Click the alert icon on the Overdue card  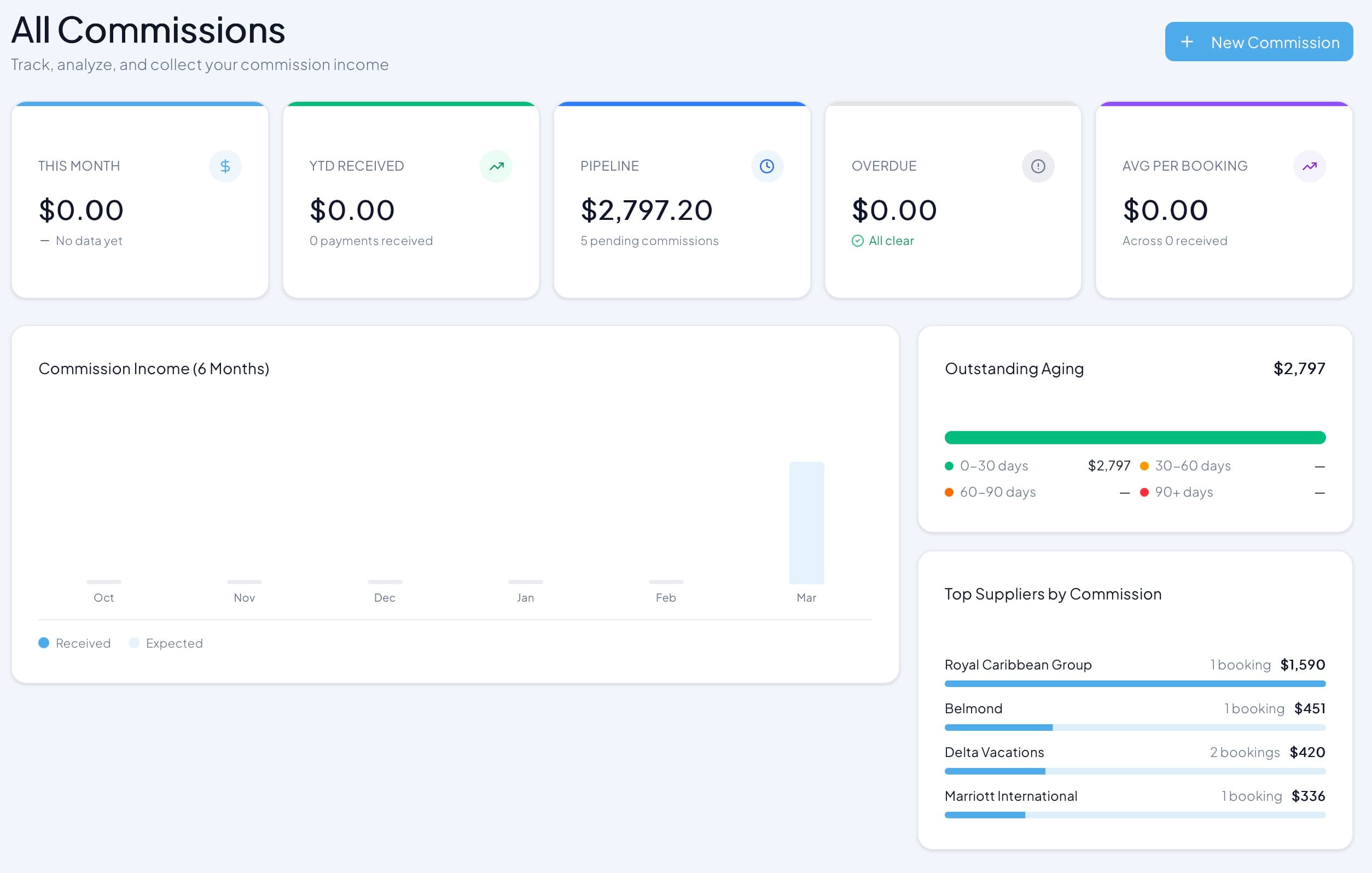1038,166
